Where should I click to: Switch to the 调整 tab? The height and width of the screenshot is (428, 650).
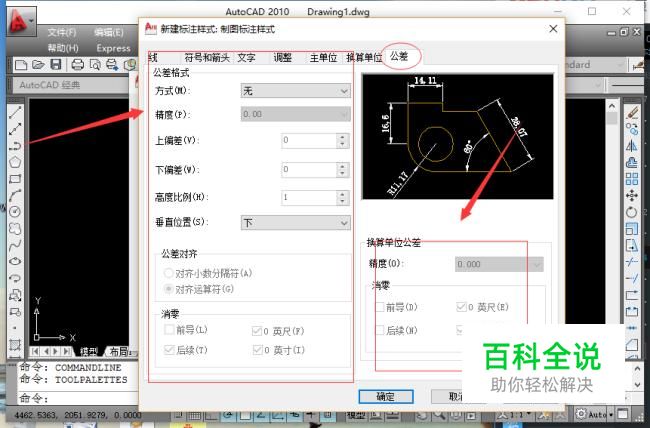[x=282, y=58]
